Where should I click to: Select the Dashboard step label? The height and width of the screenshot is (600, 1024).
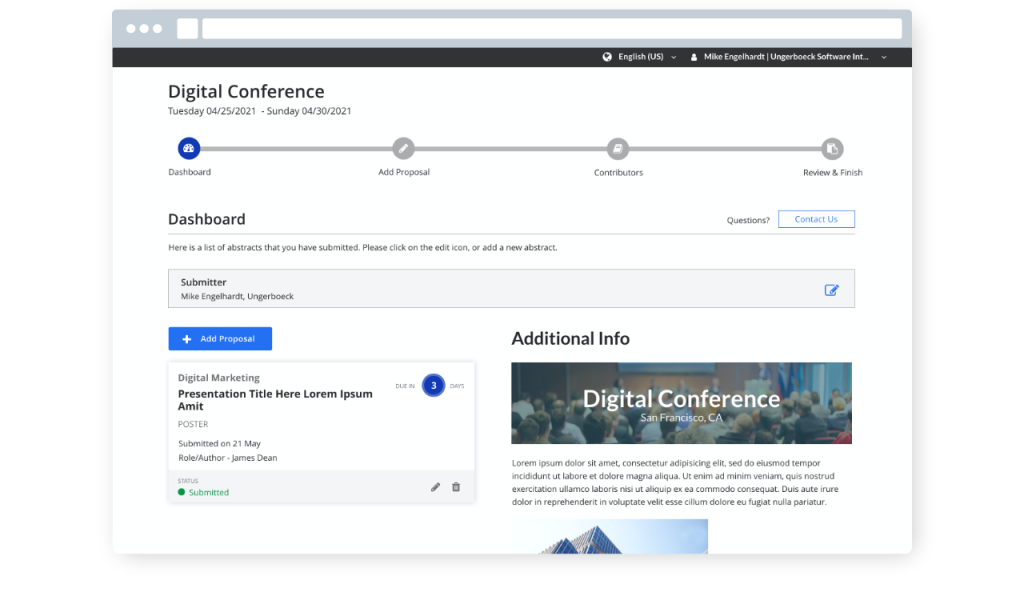[189, 172]
